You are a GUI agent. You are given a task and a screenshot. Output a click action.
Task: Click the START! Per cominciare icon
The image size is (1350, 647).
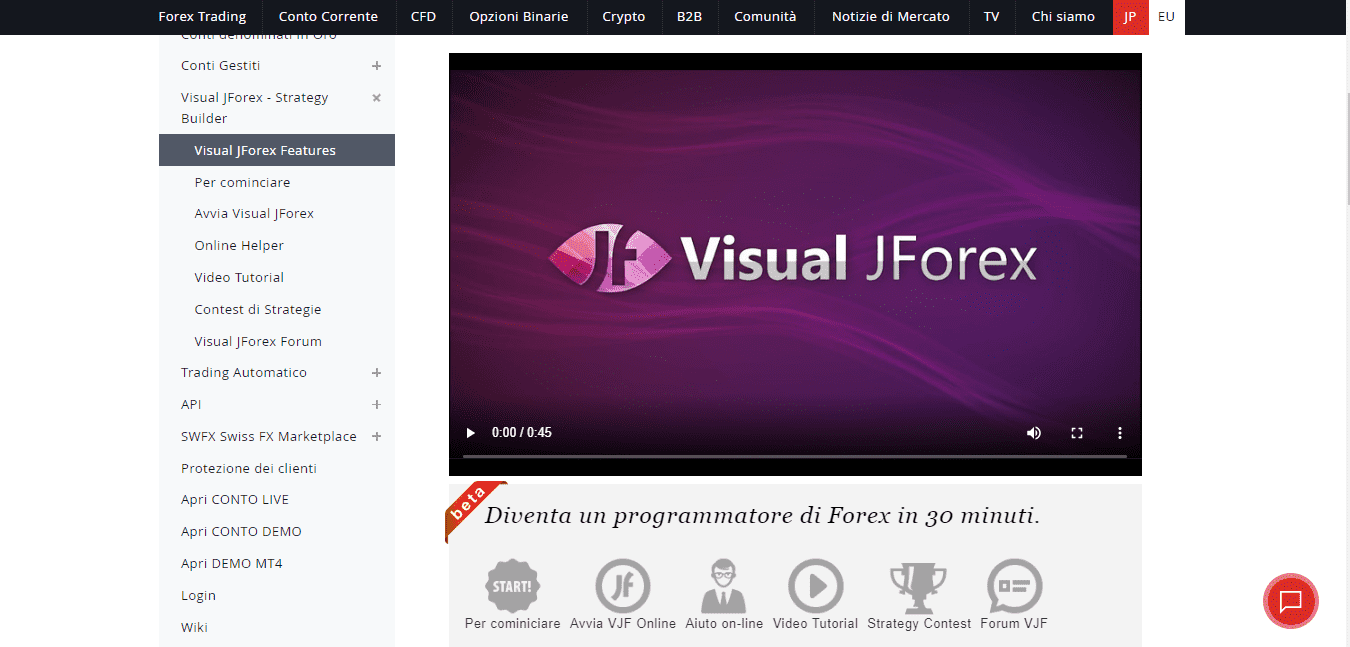[x=512, y=586]
